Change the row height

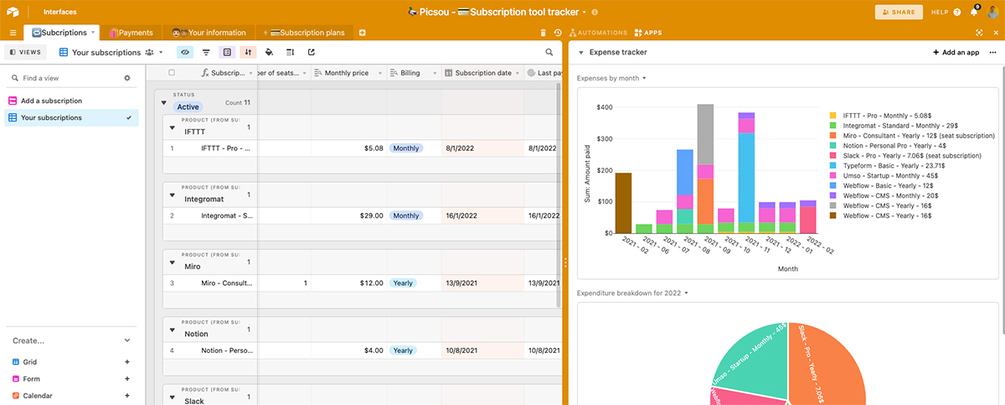tap(290, 53)
